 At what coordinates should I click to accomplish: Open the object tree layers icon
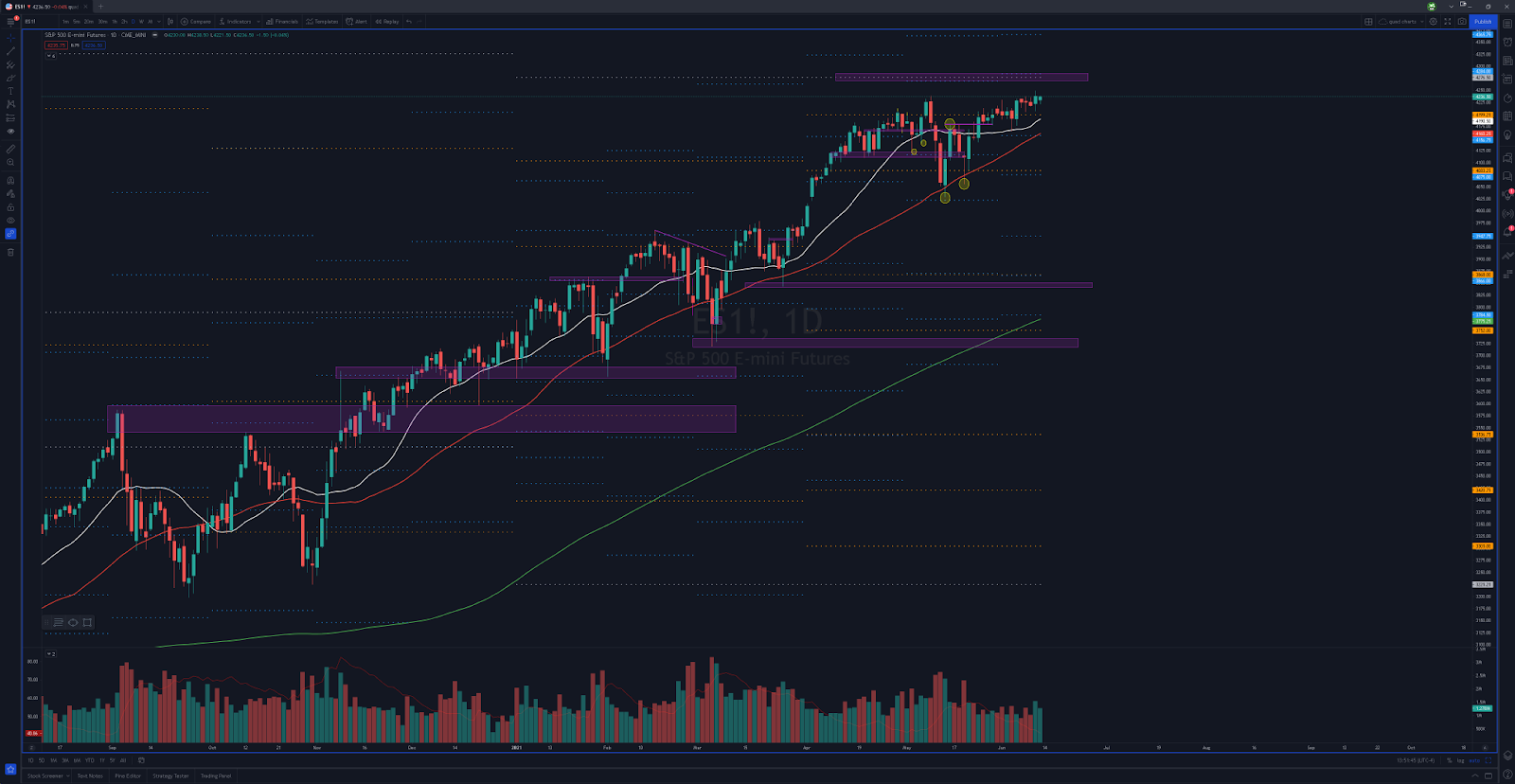[1507, 756]
